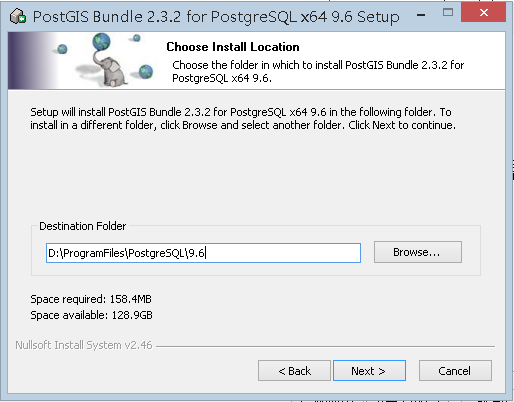Viewport: 514px width, 402px height.
Task: Cancel the PostGIS Bundle setup
Action: 455,370
